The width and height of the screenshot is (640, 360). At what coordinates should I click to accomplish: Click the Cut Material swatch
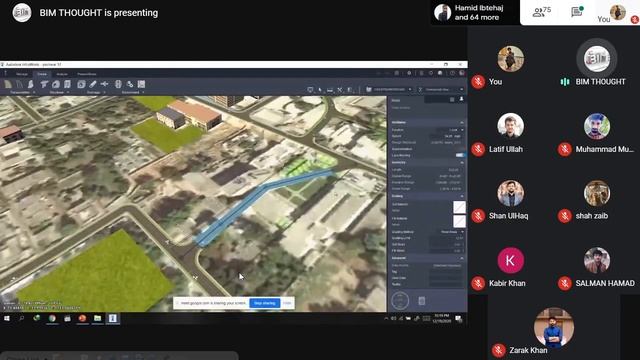click(x=459, y=207)
